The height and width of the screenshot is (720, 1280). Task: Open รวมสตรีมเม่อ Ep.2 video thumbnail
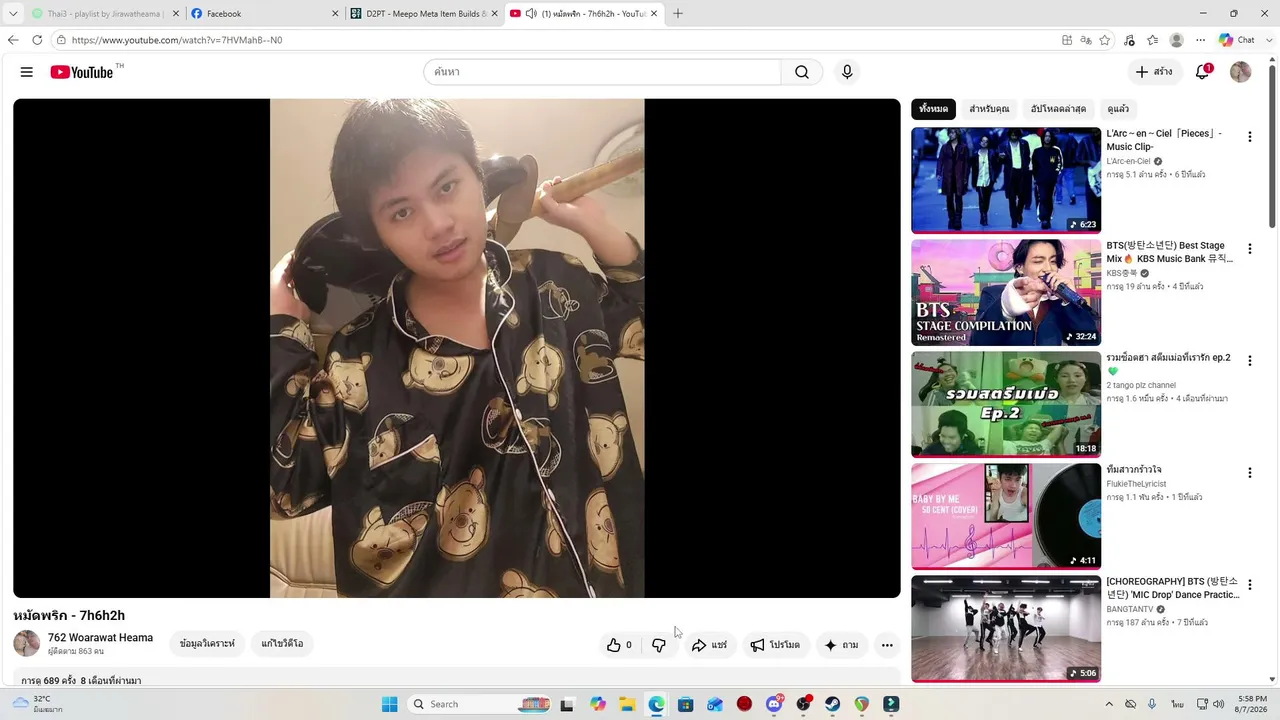pyautogui.click(x=1006, y=404)
